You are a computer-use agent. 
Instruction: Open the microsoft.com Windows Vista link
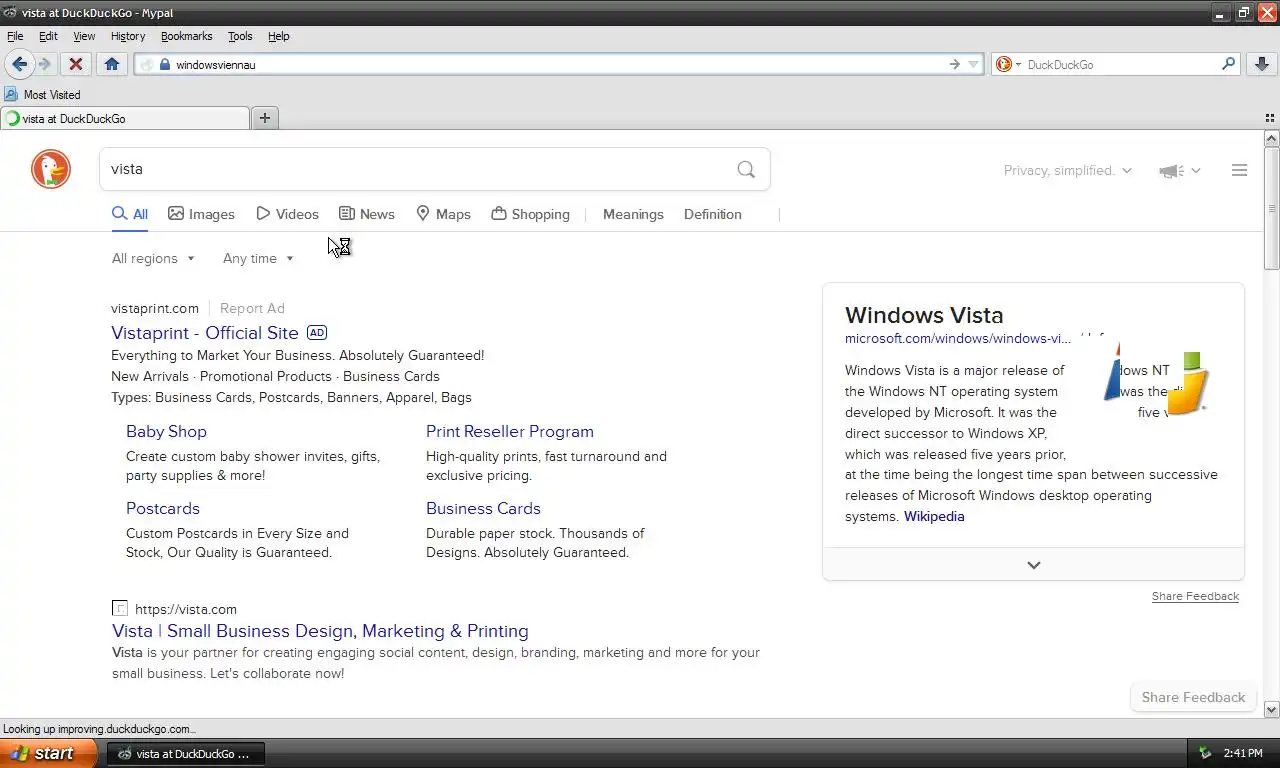958,338
